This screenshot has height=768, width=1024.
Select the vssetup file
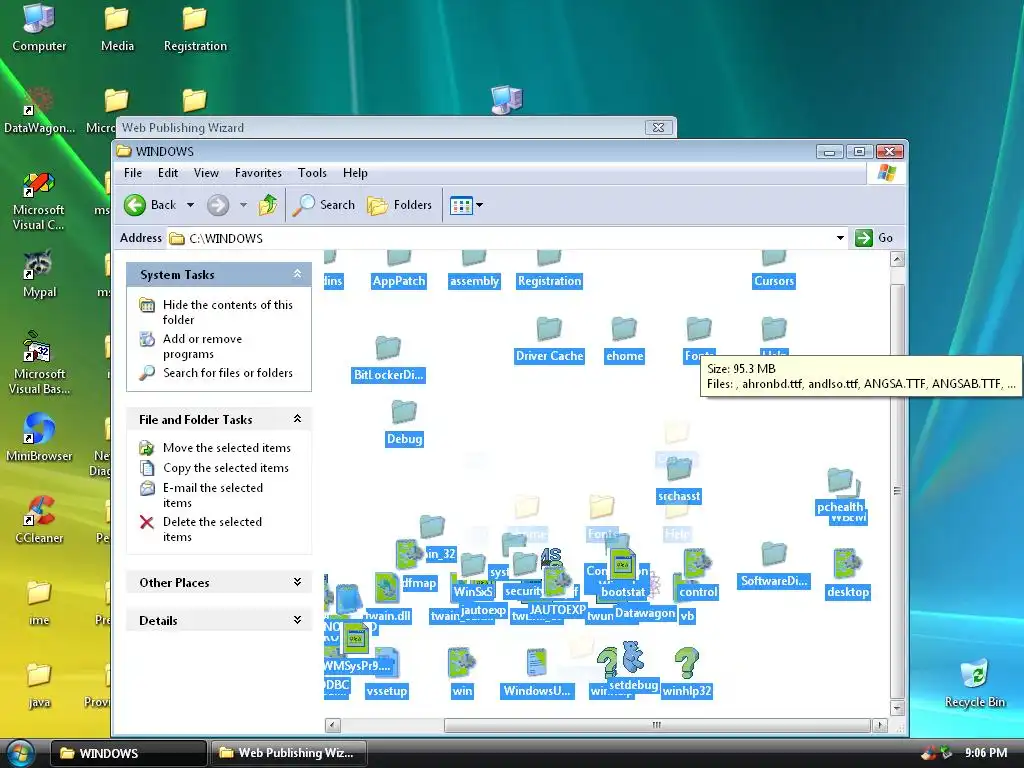pyautogui.click(x=387, y=673)
